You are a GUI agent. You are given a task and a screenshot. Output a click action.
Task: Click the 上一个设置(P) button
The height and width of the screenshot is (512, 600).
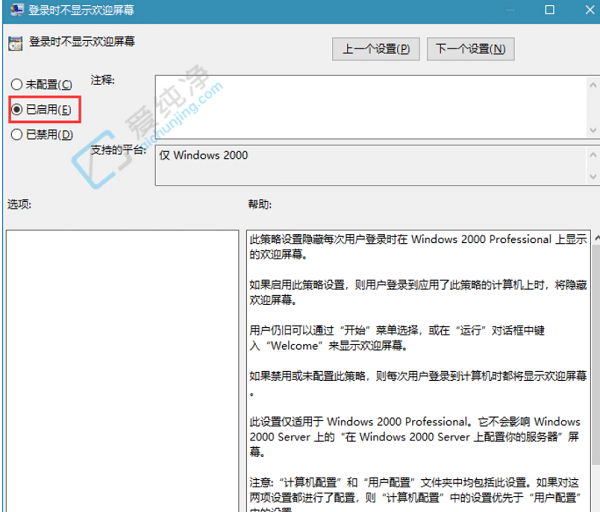tap(376, 49)
